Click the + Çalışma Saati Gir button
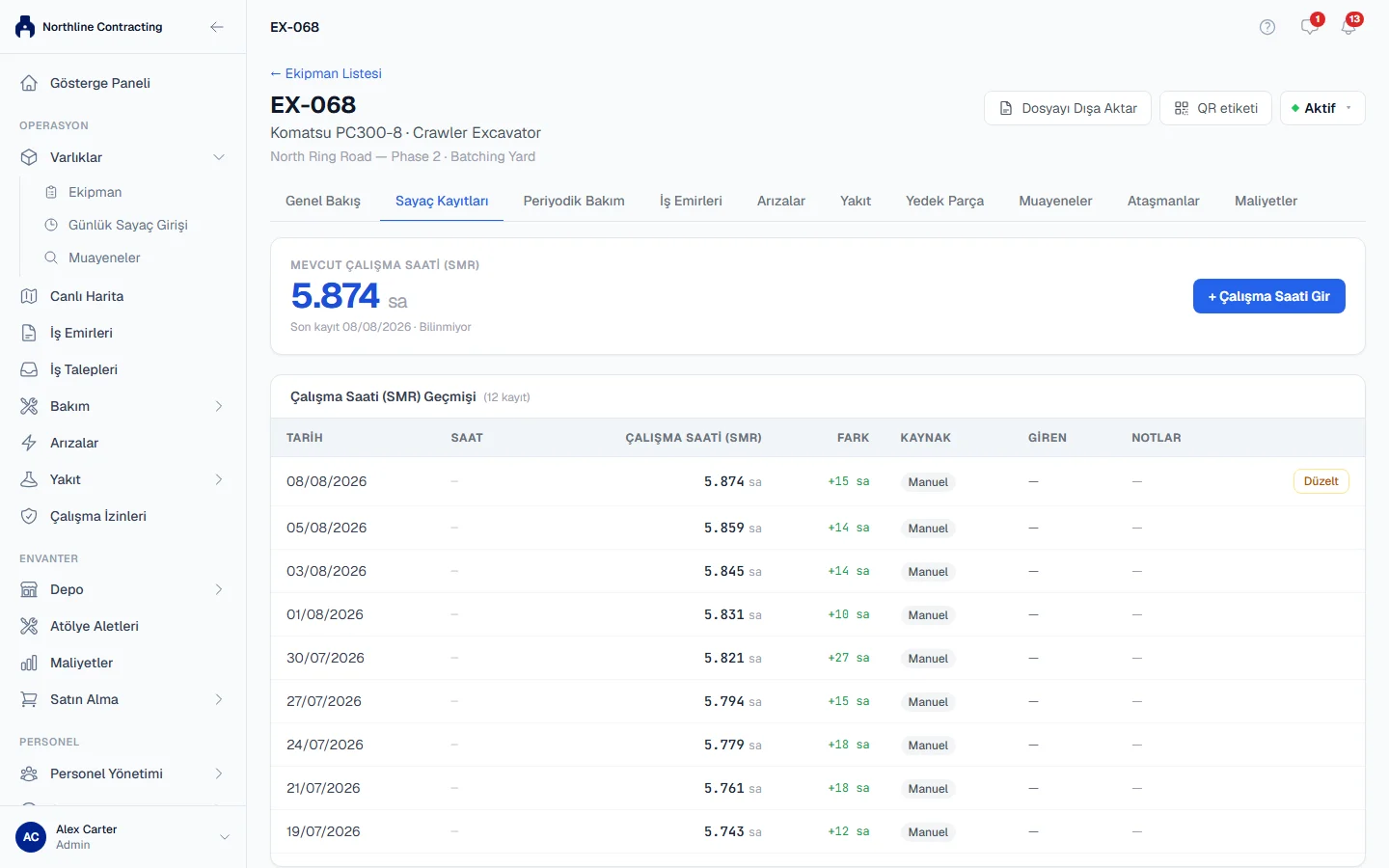This screenshot has width=1389, height=868. pos(1268,296)
